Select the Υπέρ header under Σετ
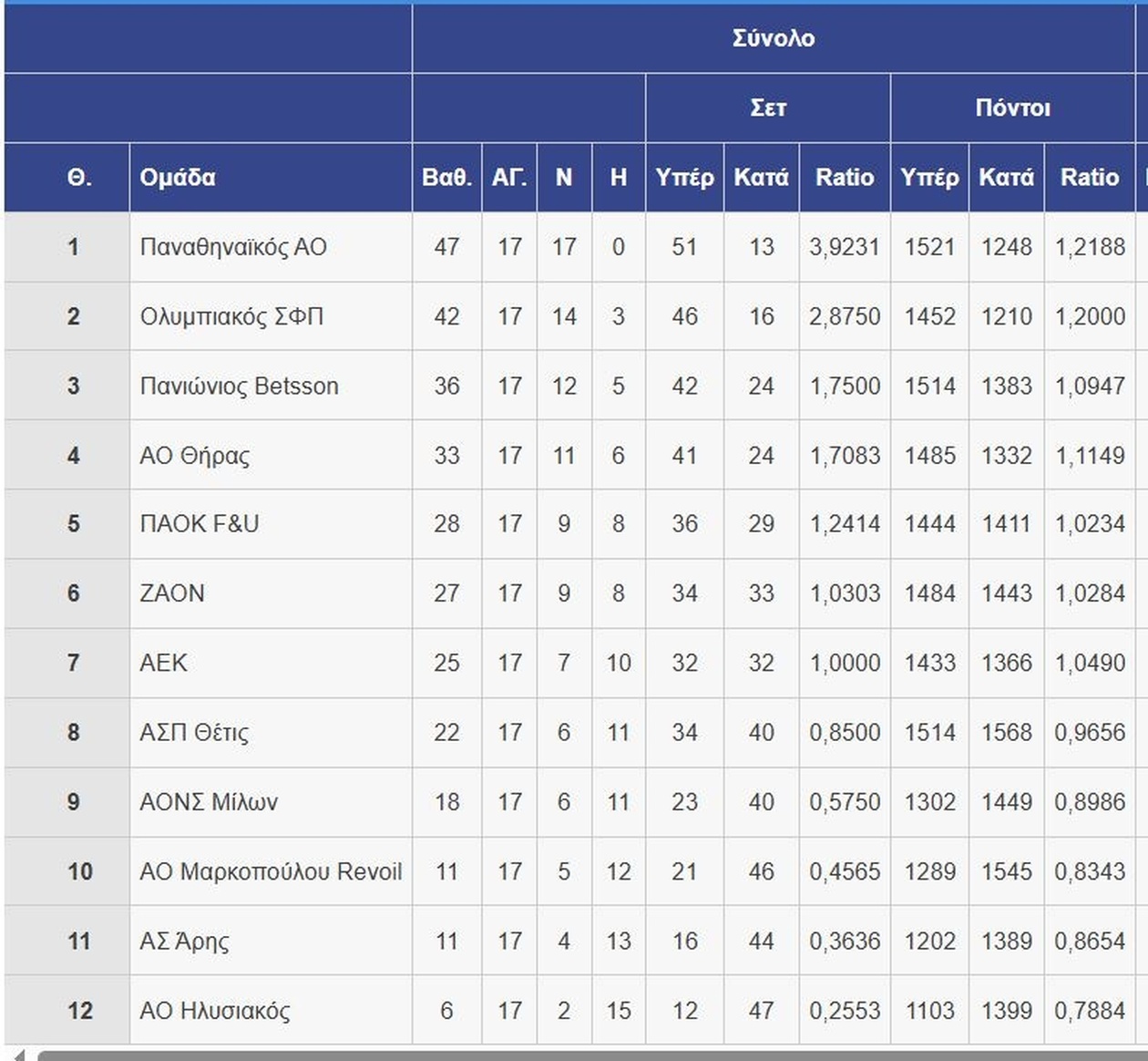This screenshot has width=1148, height=1061. click(684, 177)
